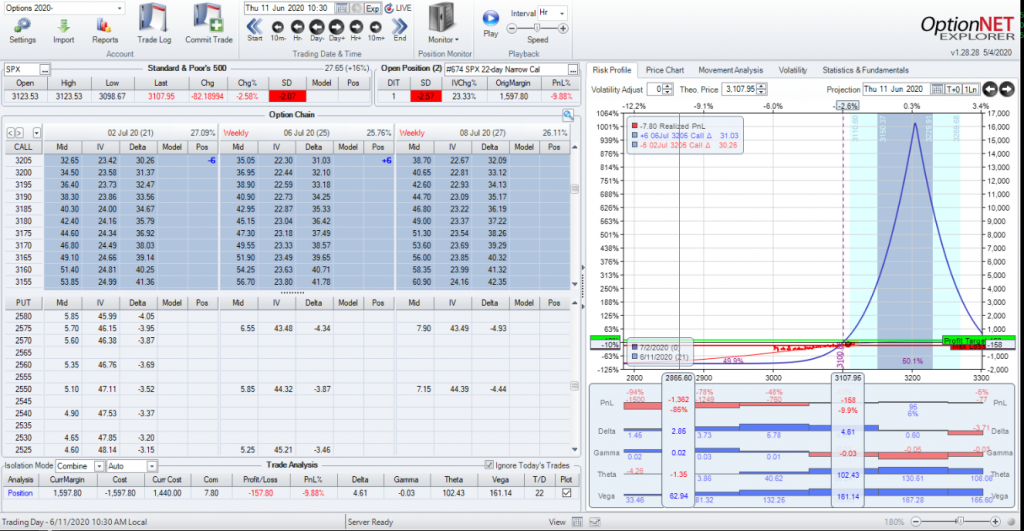Viewport: 1024px width, 531px height.
Task: Click the SPX symbol input field
Action: (x=21, y=69)
